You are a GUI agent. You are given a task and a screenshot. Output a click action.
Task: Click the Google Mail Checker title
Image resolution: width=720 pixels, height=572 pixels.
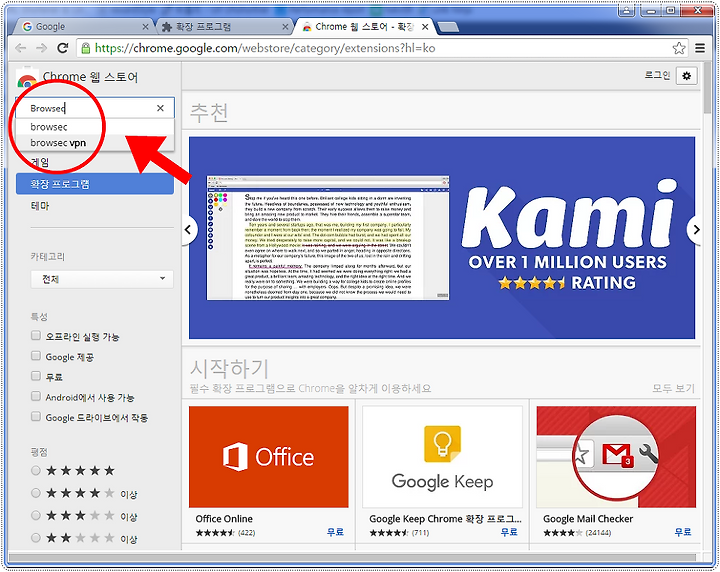pyautogui.click(x=588, y=519)
